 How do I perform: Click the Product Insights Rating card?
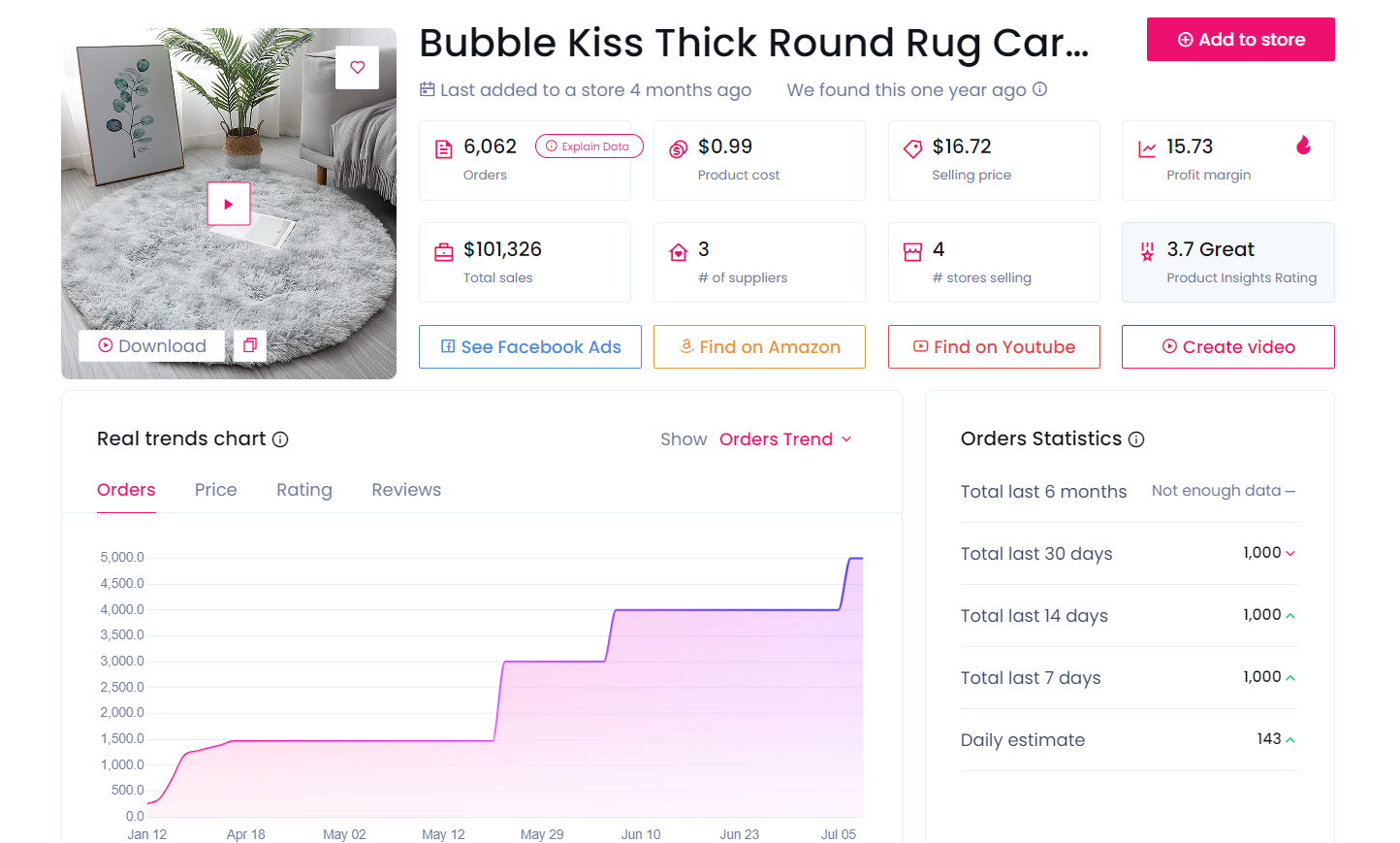tap(1227, 263)
